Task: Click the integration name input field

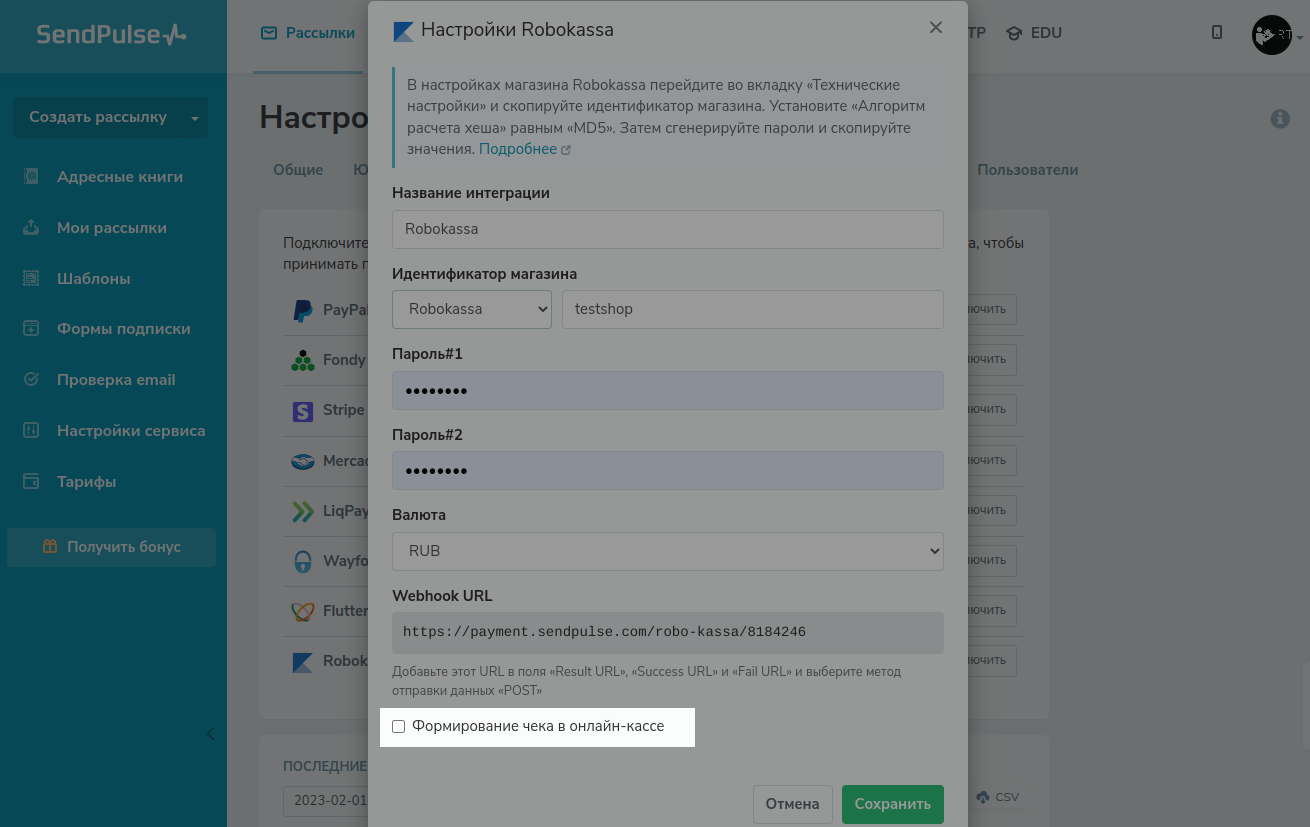Action: (668, 229)
